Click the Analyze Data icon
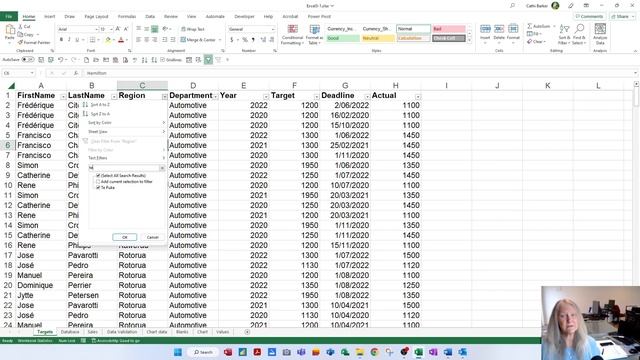Image resolution: width=640 pixels, height=360 pixels. coord(600,29)
